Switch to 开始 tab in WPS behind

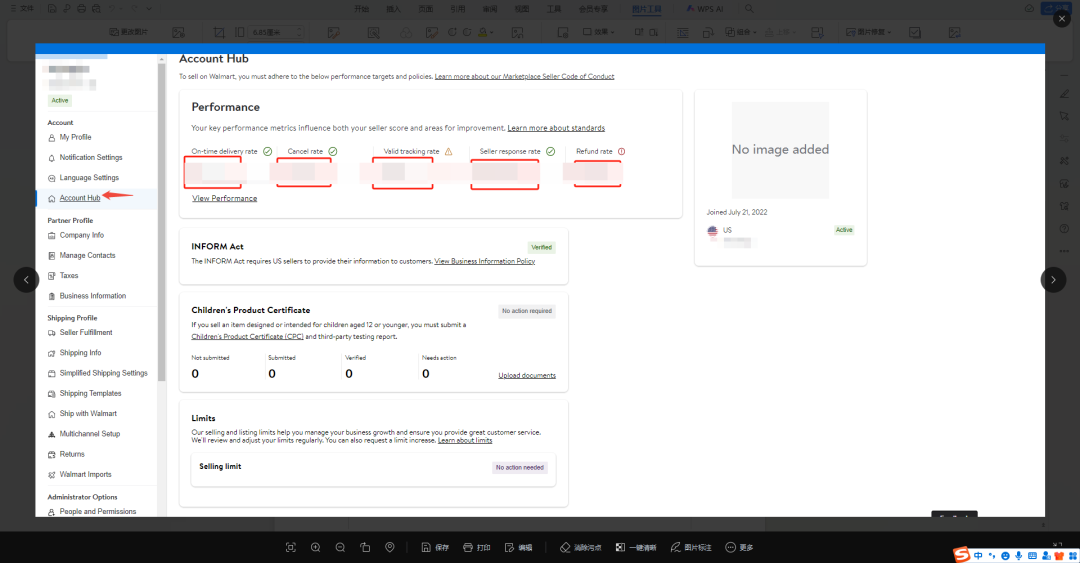(x=361, y=9)
